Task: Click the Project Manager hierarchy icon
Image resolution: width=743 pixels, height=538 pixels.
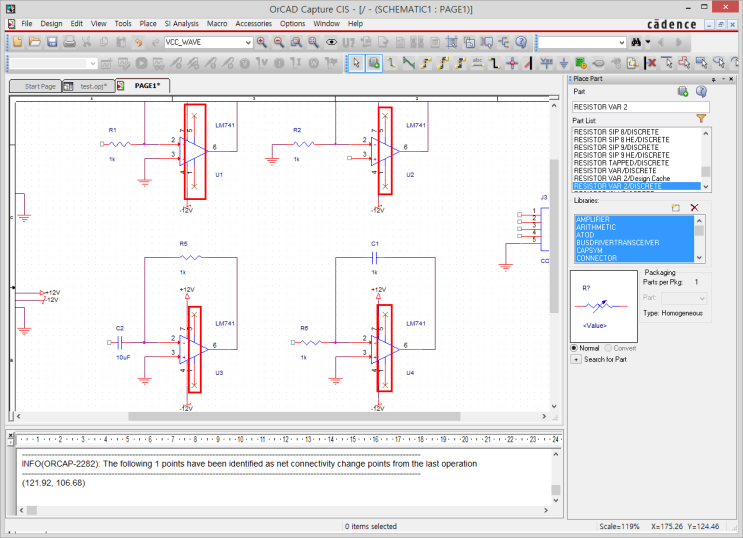Action: [504, 42]
